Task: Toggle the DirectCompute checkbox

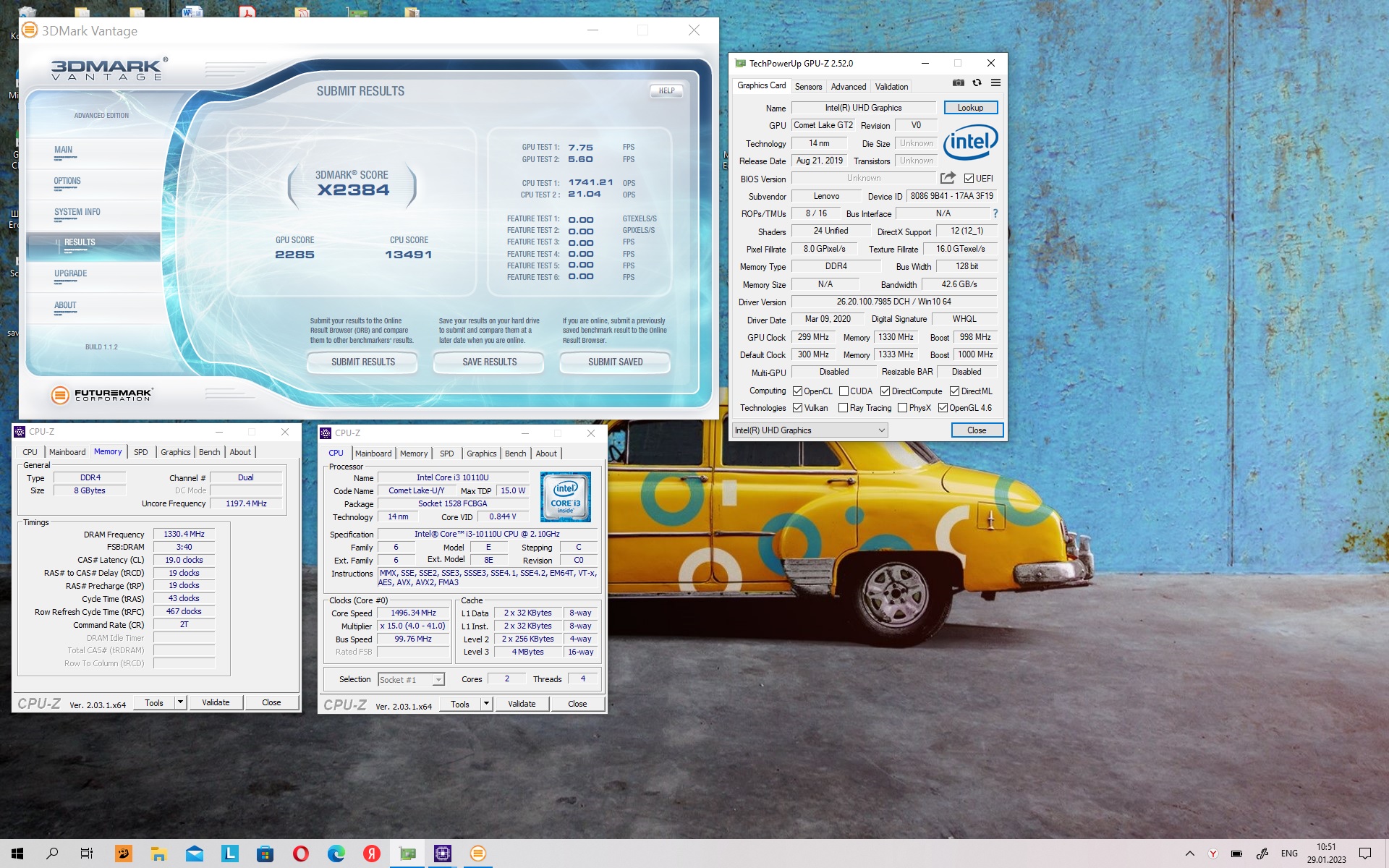Action: tap(885, 391)
